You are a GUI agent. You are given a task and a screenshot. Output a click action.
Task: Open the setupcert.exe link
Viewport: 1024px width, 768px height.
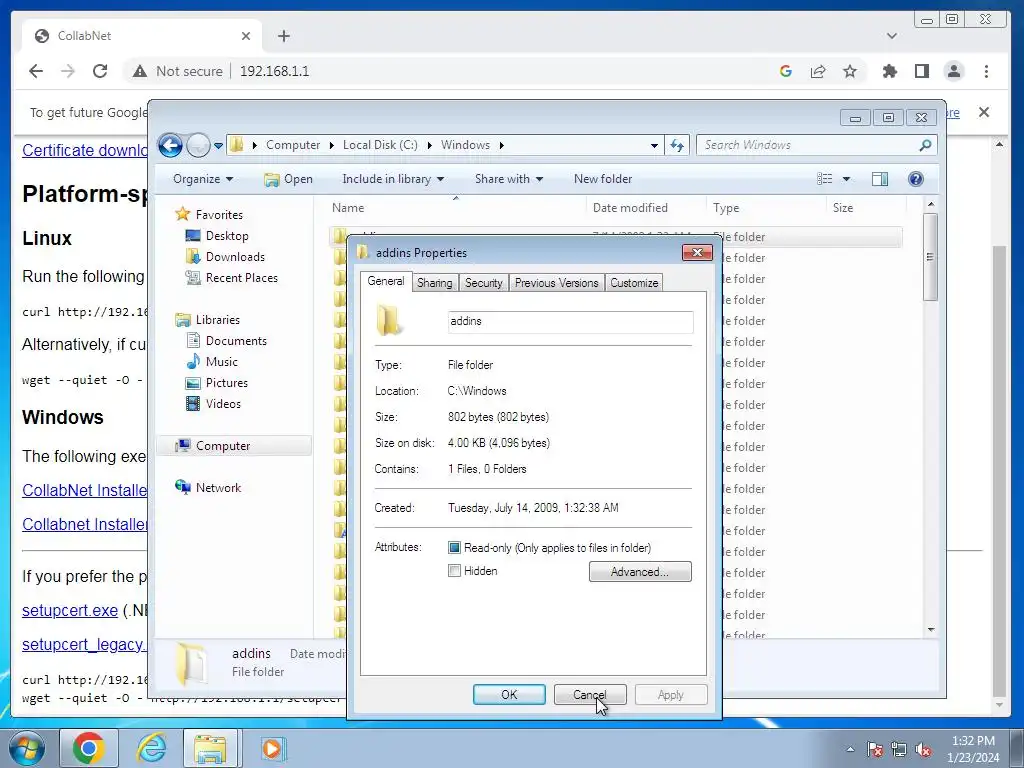click(70, 611)
